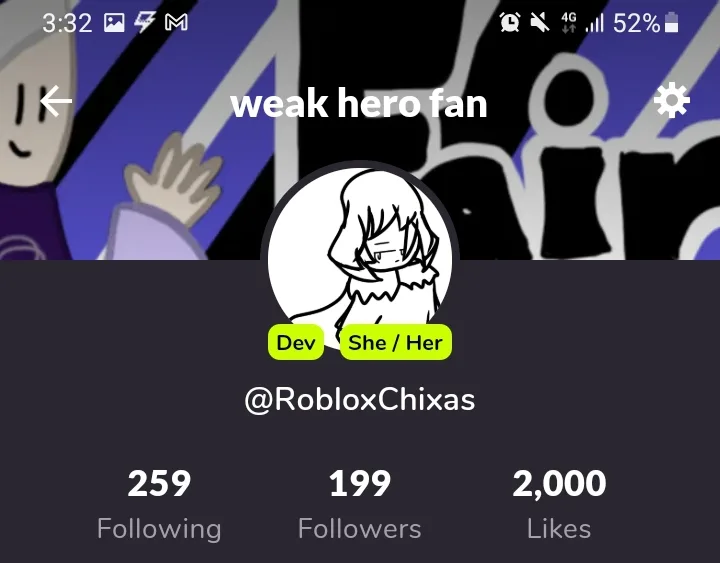Open the circular profile avatar picture
Viewport: 720px width, 563px height.
pos(360,255)
